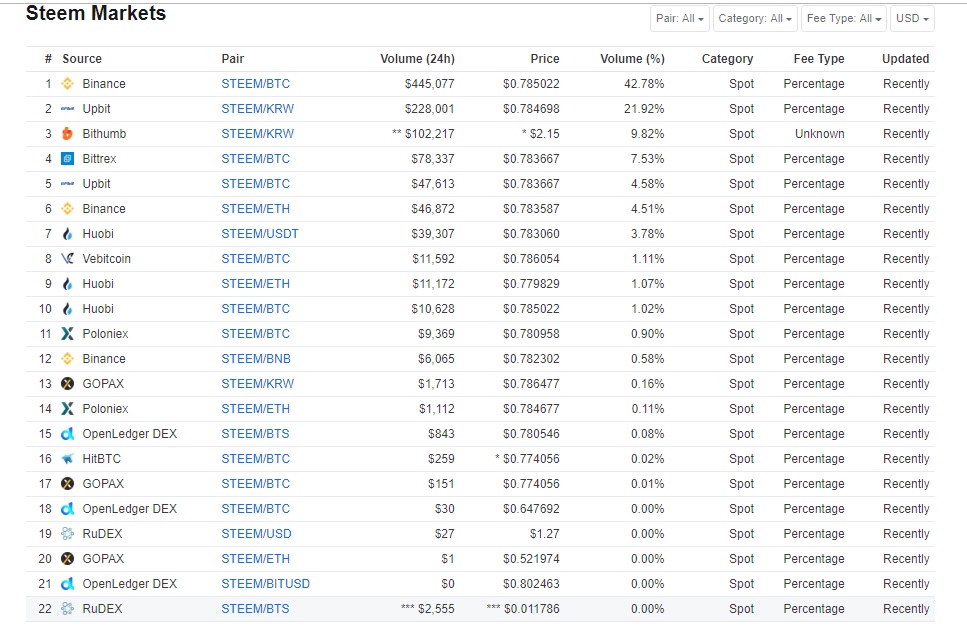
Task: Click the $0.011786 price in row 22
Action: [532, 609]
